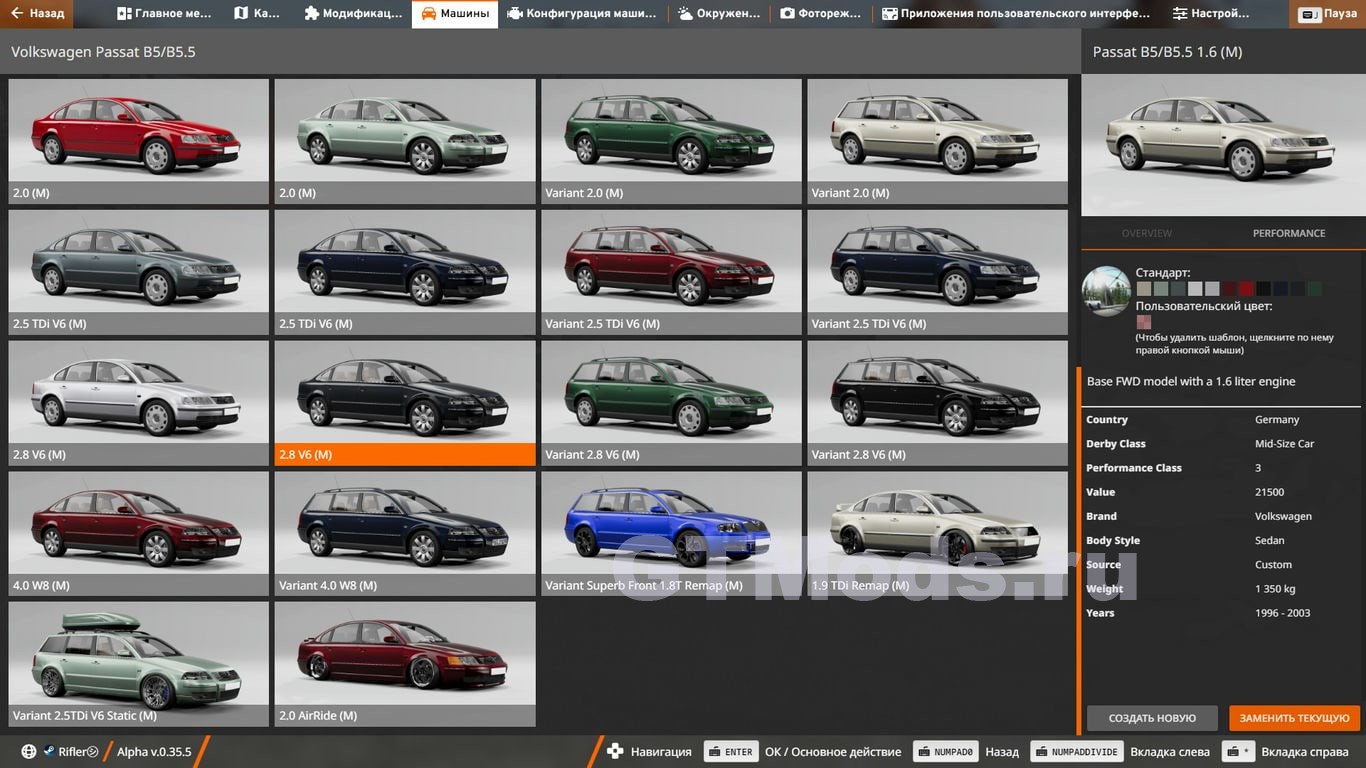
Task: Select the Машины tab
Action: [455, 14]
